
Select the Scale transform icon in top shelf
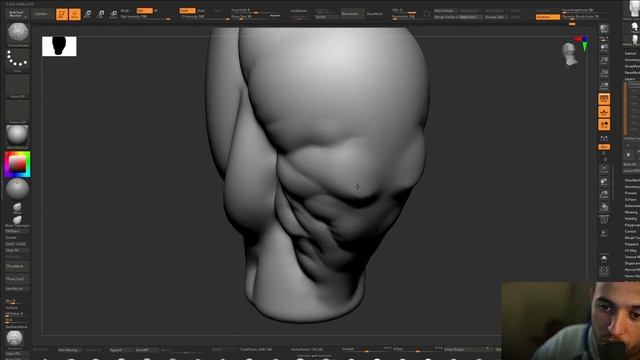tap(101, 14)
